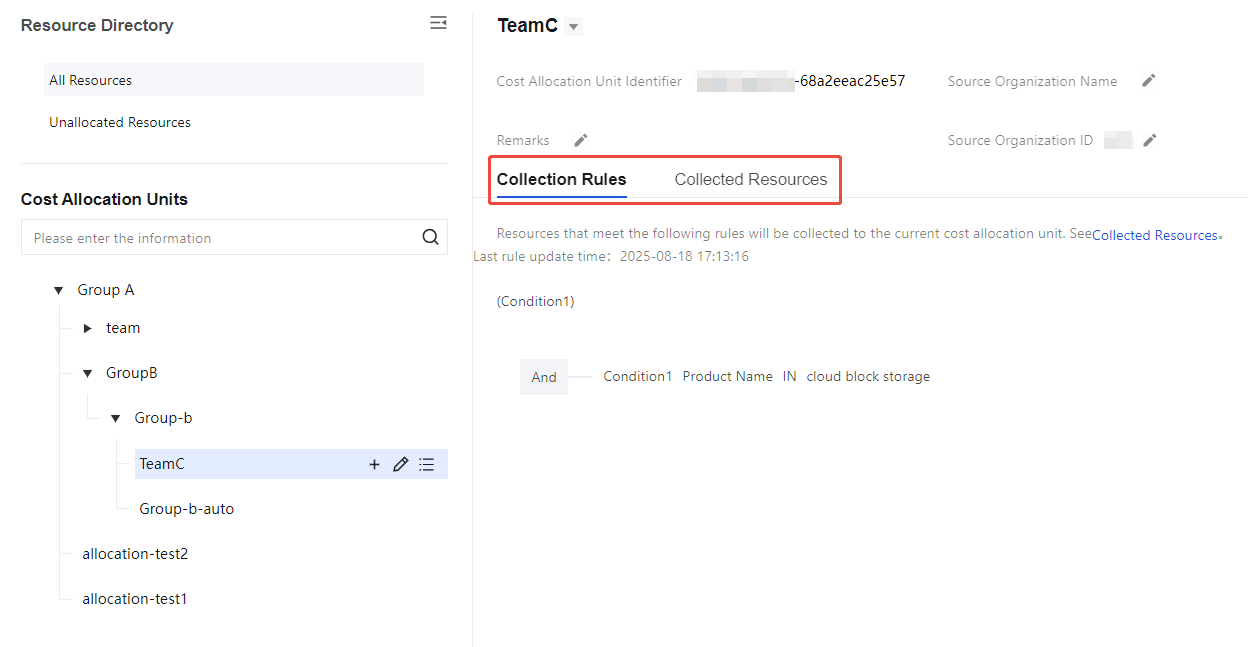Open Unallocated Resources
The height and width of the screenshot is (647, 1248).
point(120,122)
